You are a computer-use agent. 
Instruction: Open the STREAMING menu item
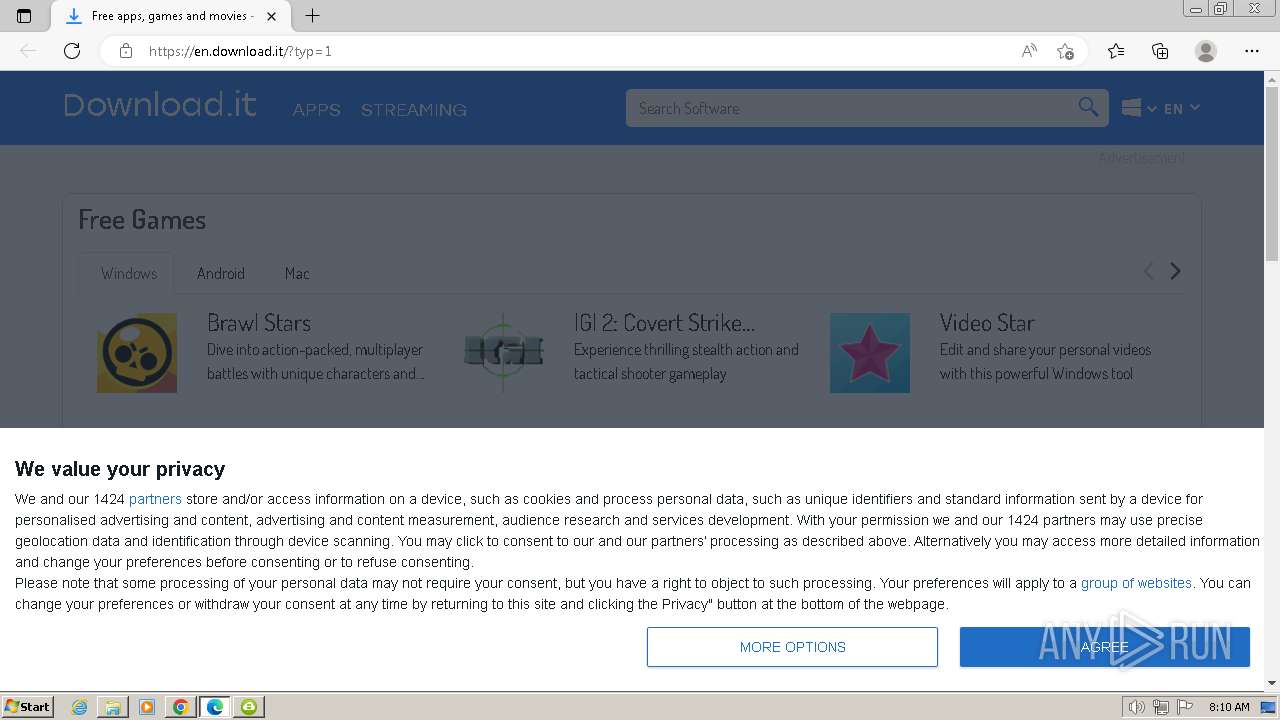[414, 110]
